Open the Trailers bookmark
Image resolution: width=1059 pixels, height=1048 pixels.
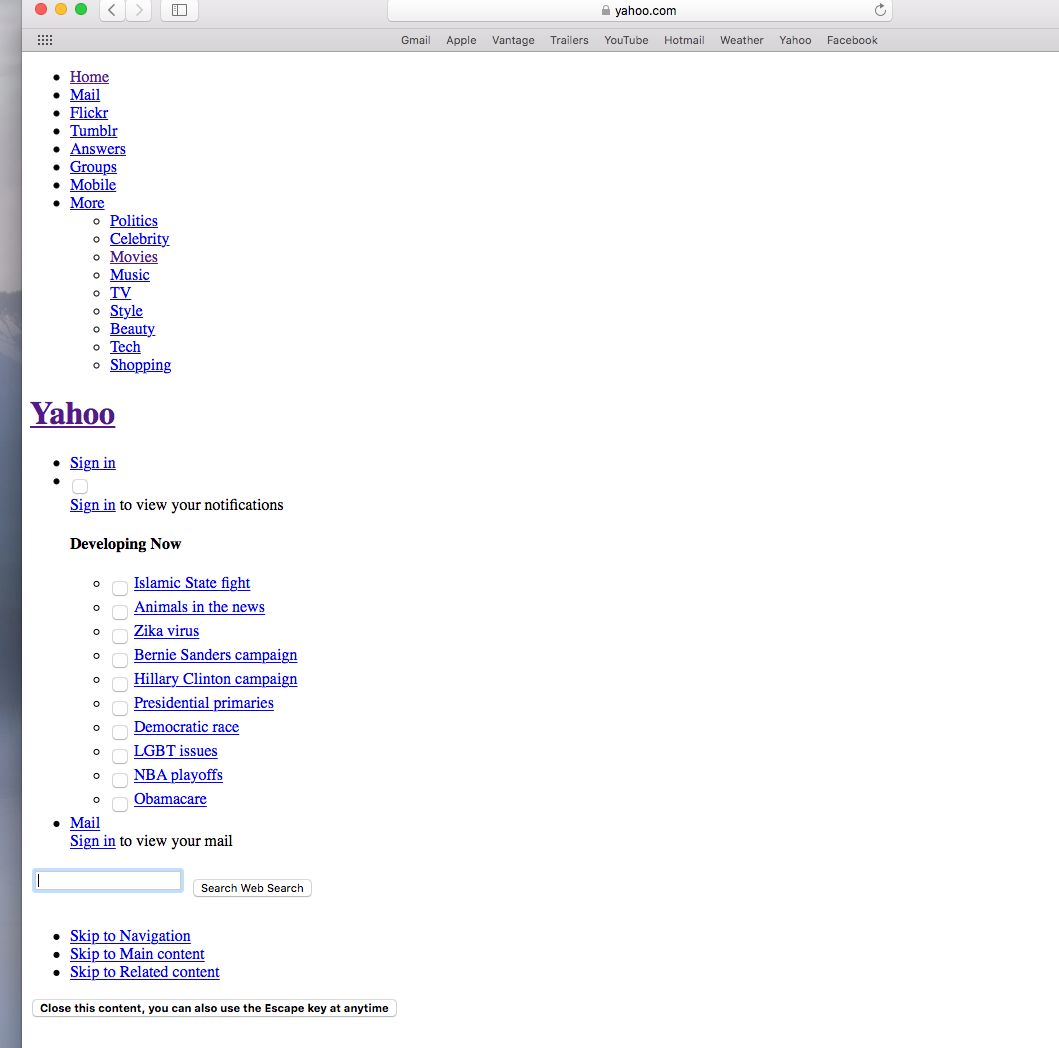tap(569, 40)
